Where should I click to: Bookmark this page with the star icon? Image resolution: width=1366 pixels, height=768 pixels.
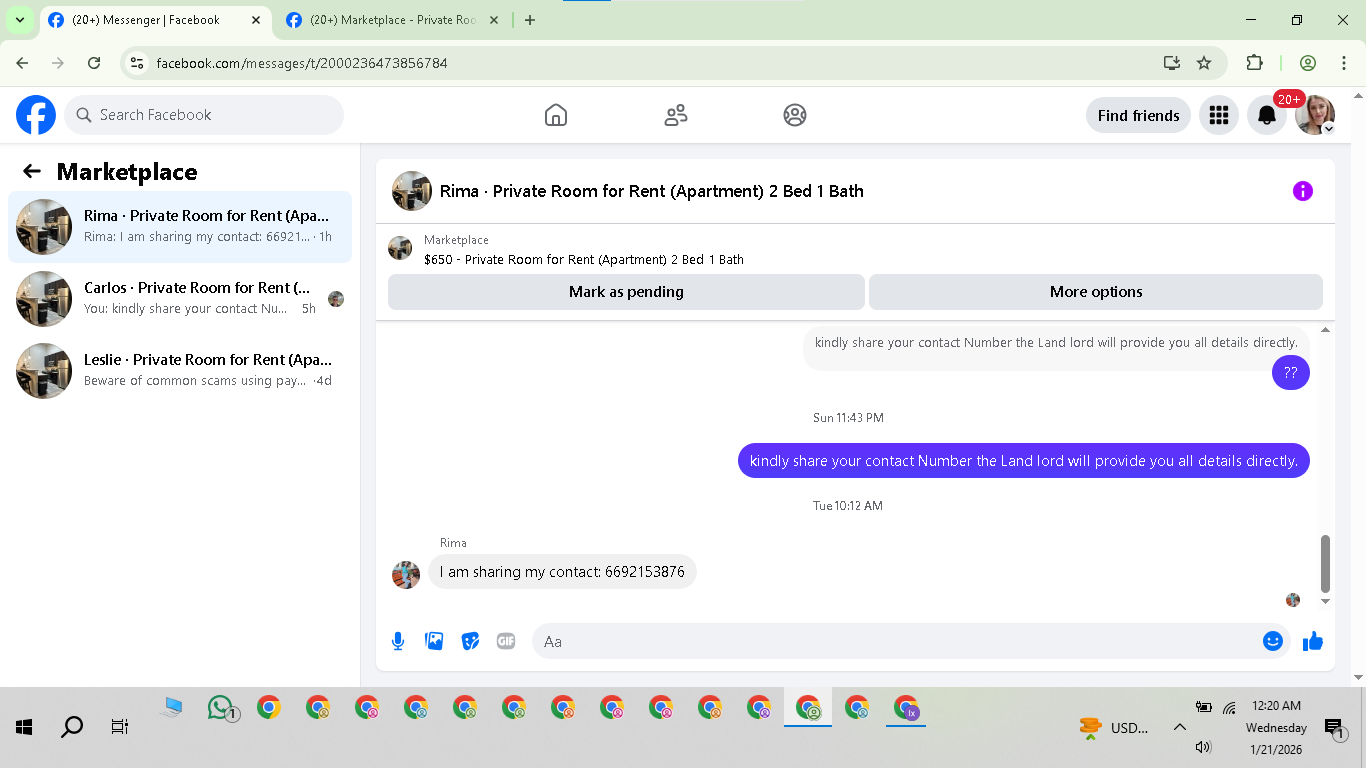click(x=1204, y=63)
